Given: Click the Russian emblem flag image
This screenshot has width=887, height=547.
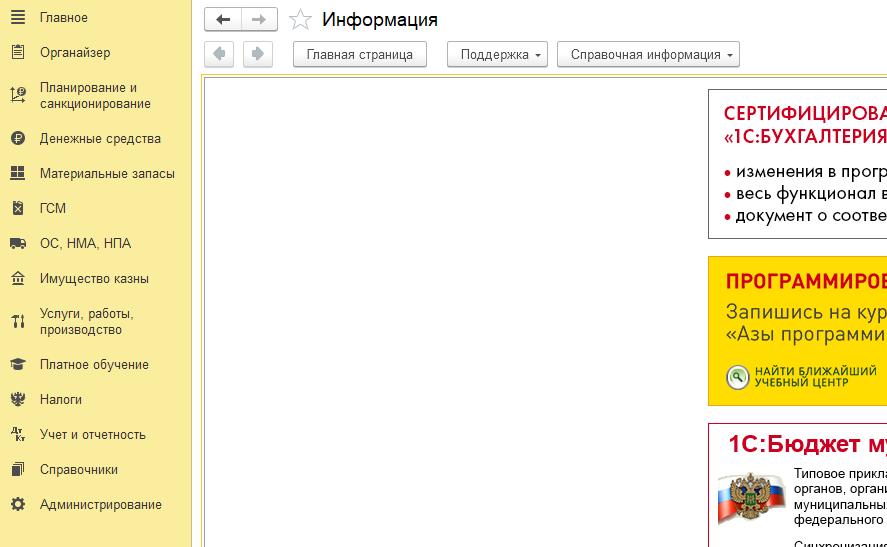Looking at the screenshot, I should [751, 498].
